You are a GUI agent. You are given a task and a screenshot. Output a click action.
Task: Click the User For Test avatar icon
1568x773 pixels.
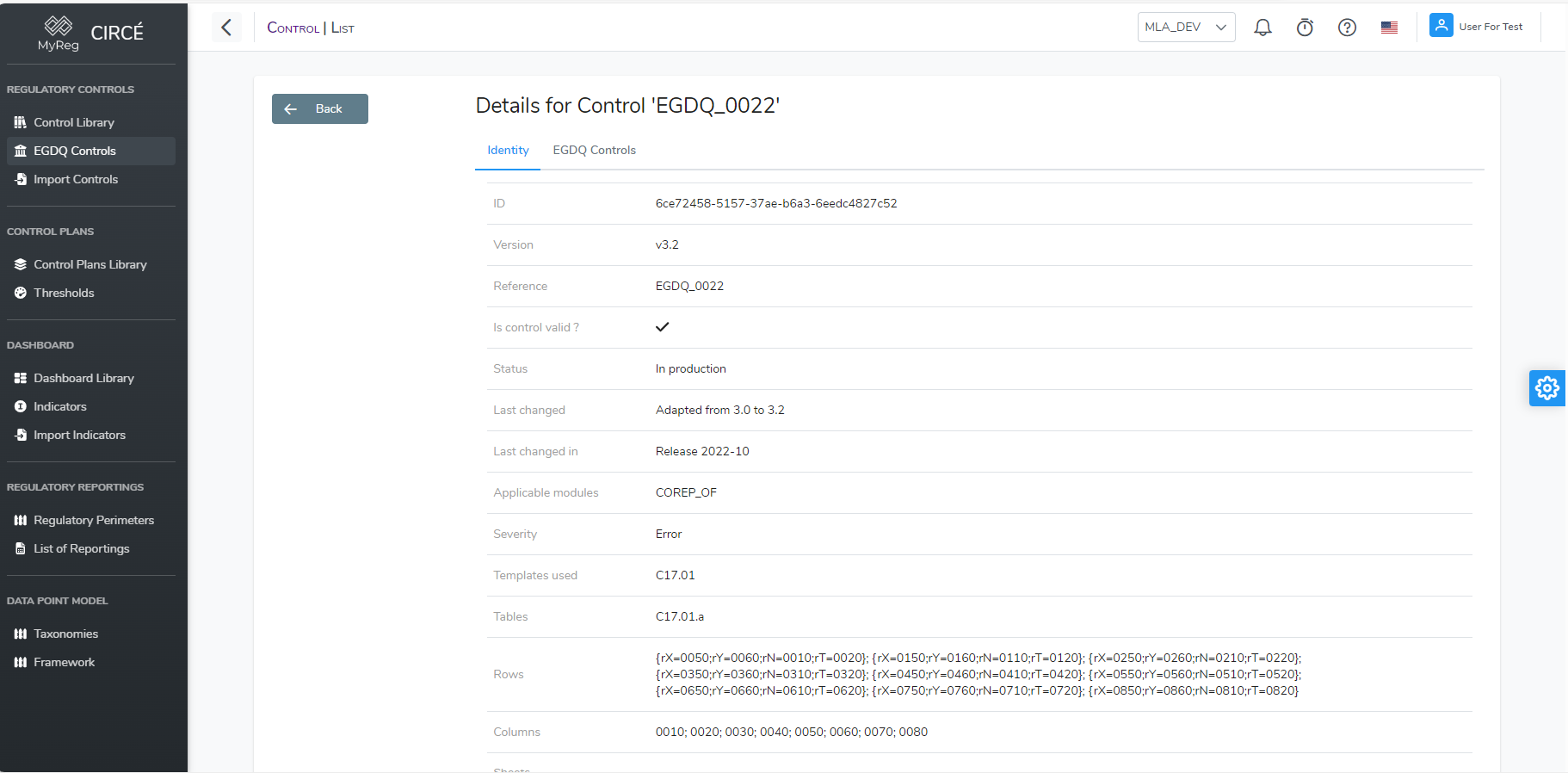[x=1441, y=26]
